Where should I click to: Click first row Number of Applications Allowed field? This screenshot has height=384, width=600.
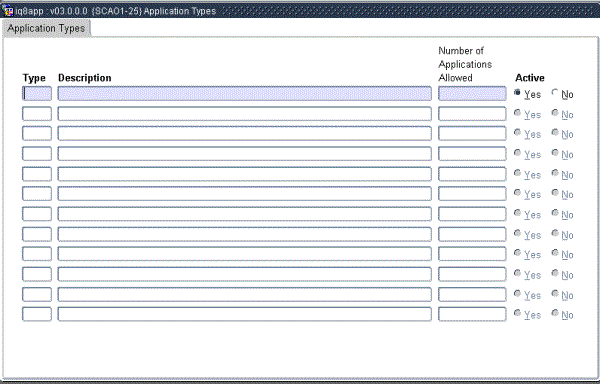(x=472, y=94)
